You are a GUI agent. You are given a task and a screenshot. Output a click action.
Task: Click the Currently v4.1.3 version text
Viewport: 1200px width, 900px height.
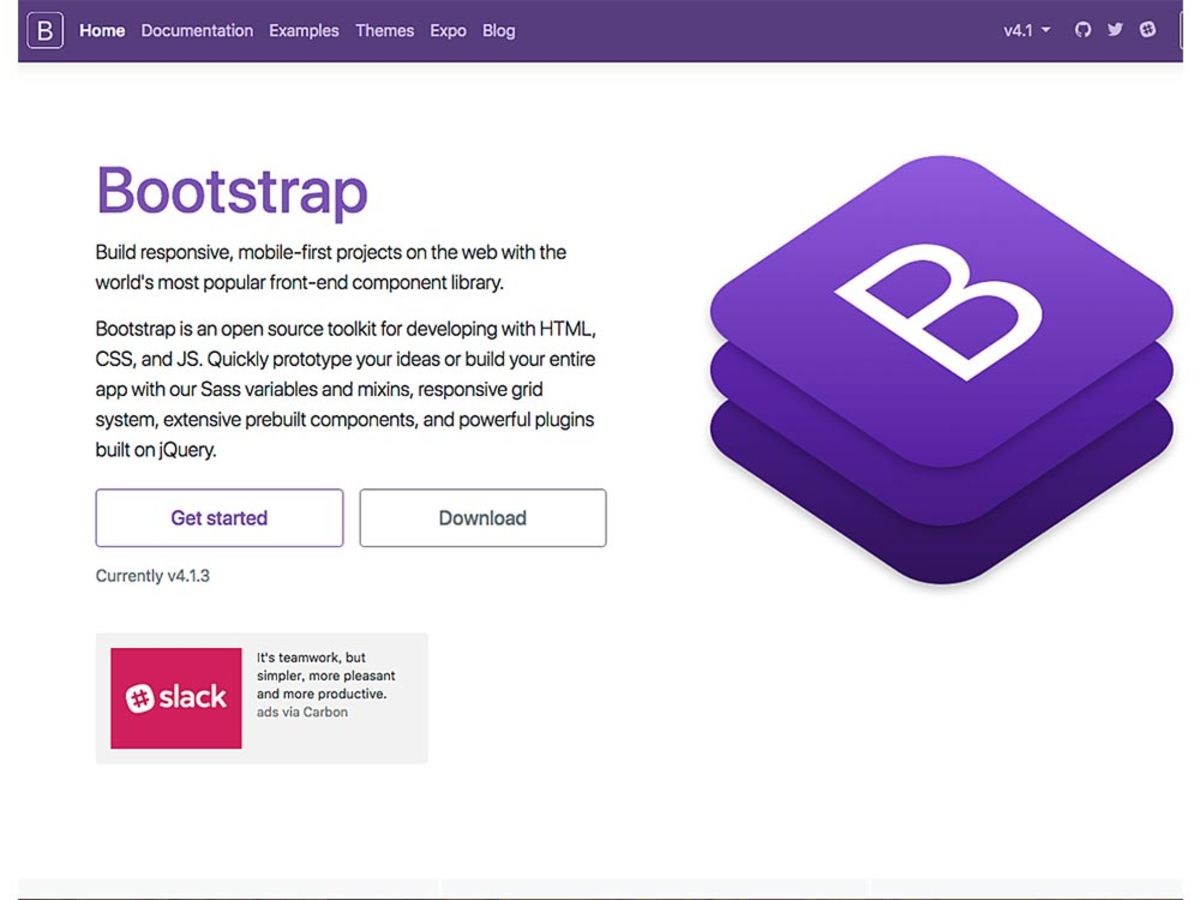153,576
